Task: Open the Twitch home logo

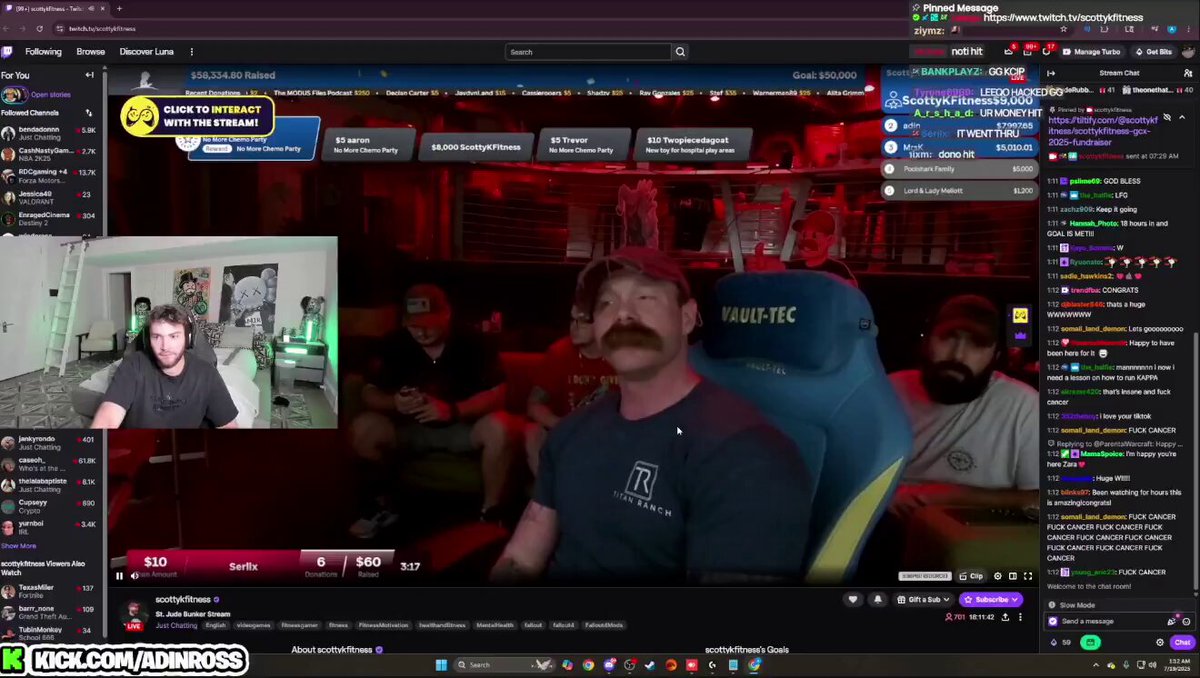Action: [x=7, y=52]
